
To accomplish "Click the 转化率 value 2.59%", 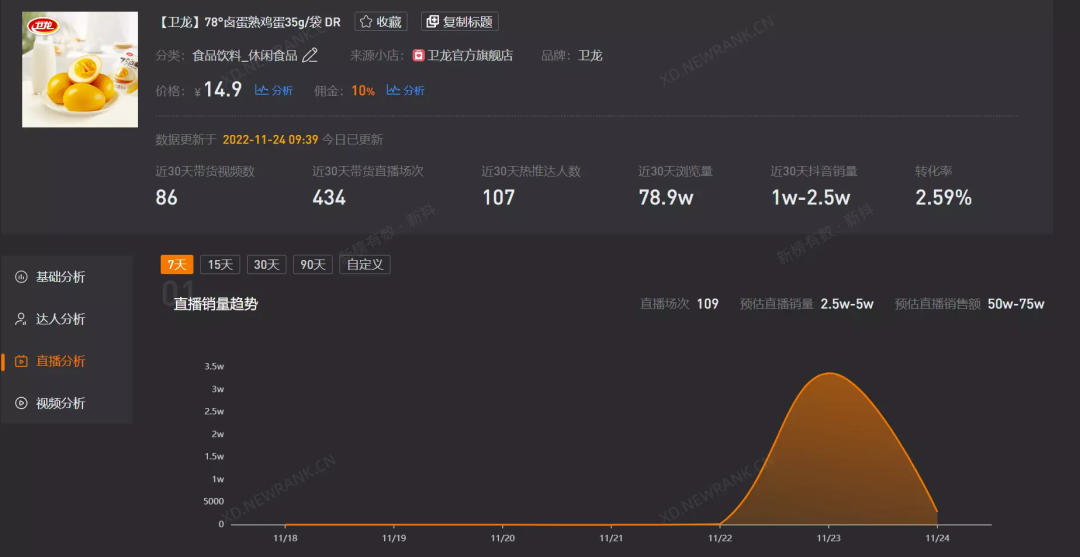I will point(944,198).
